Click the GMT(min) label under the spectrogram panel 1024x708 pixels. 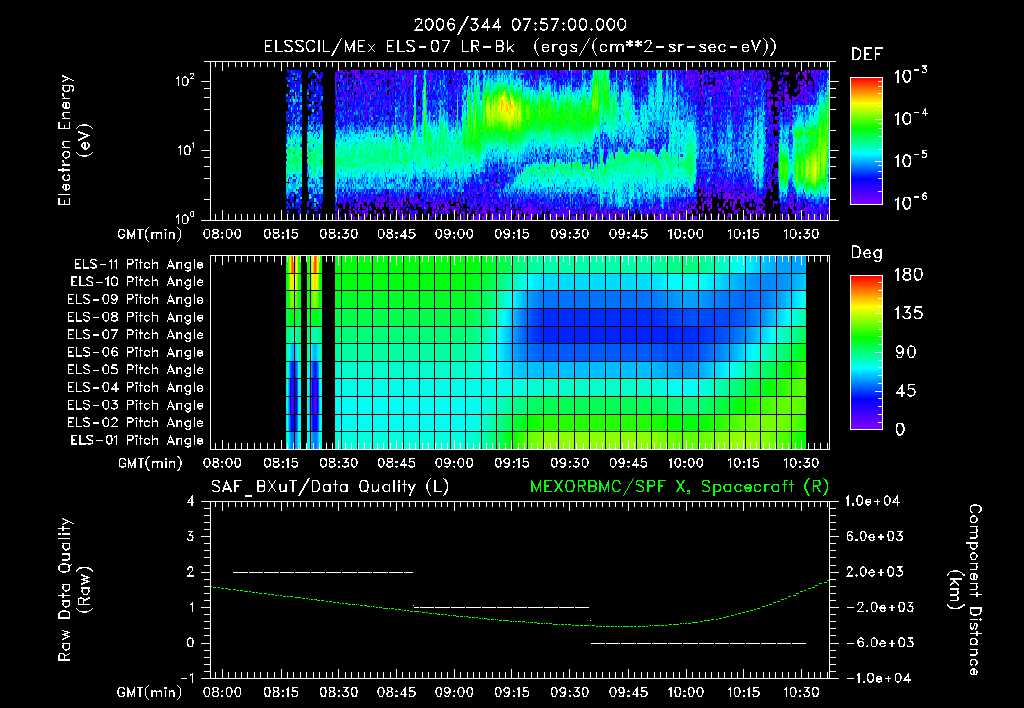(150, 234)
